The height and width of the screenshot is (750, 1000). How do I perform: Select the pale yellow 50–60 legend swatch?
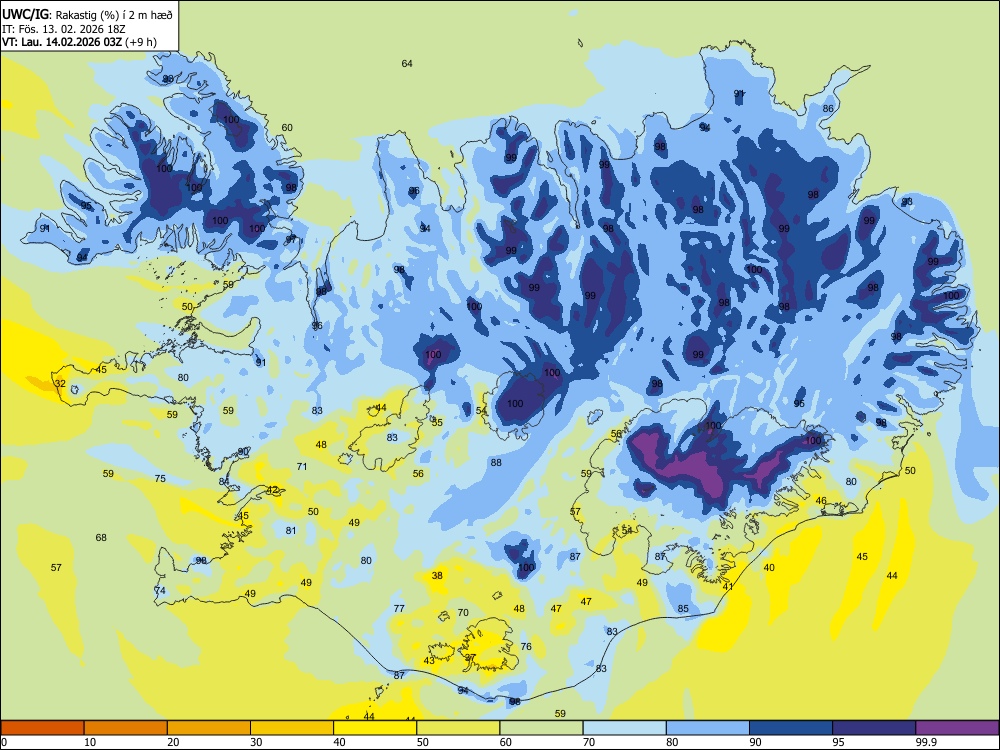pos(458,728)
